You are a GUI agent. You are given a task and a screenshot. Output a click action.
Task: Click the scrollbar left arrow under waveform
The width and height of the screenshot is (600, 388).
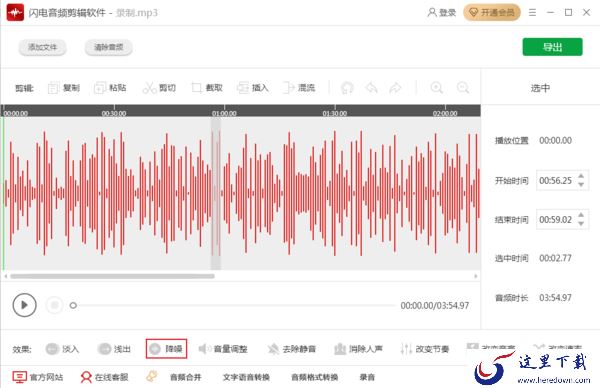coord(5,276)
